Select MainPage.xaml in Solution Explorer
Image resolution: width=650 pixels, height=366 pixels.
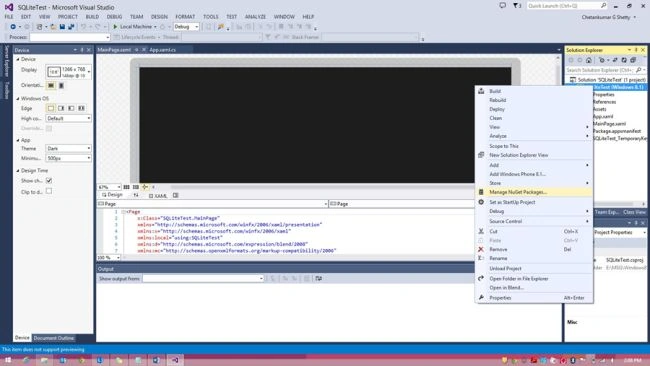point(609,124)
